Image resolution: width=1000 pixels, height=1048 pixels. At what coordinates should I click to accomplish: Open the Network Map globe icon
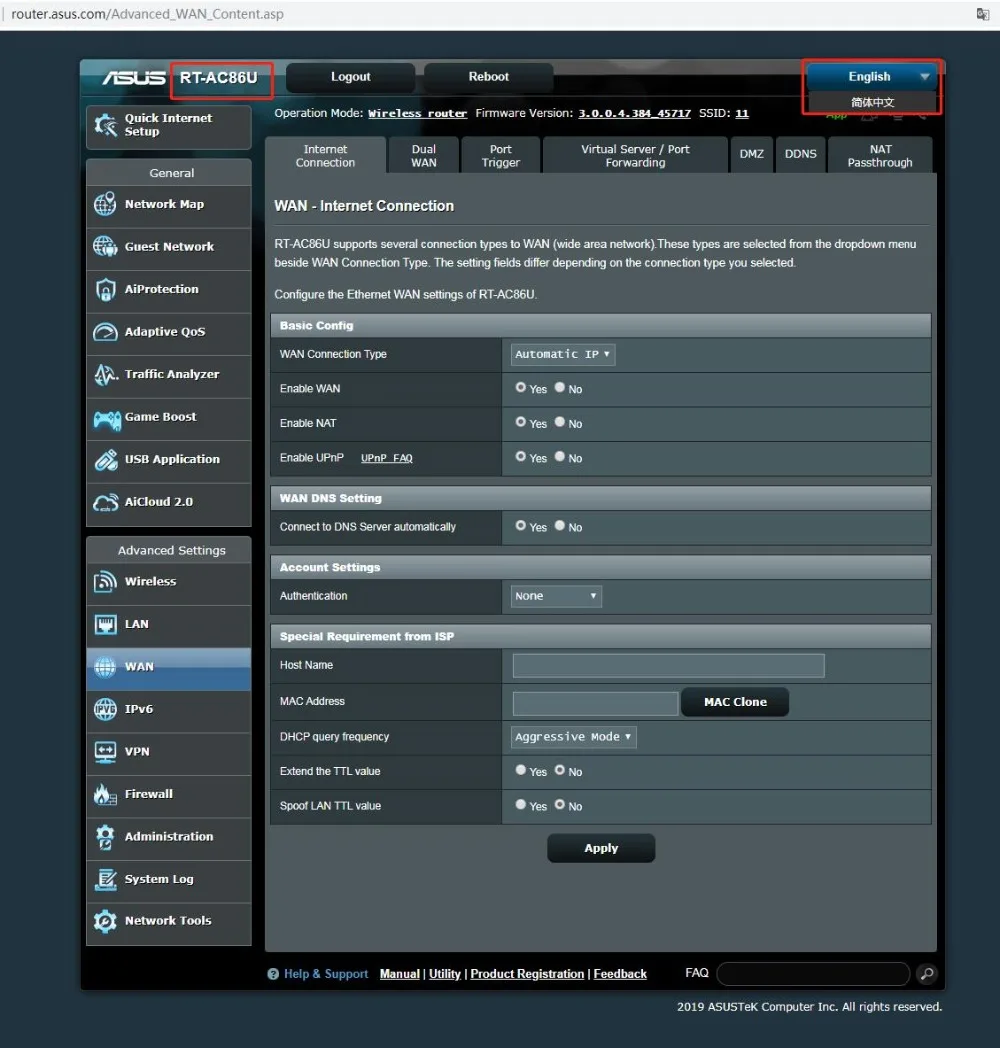106,205
